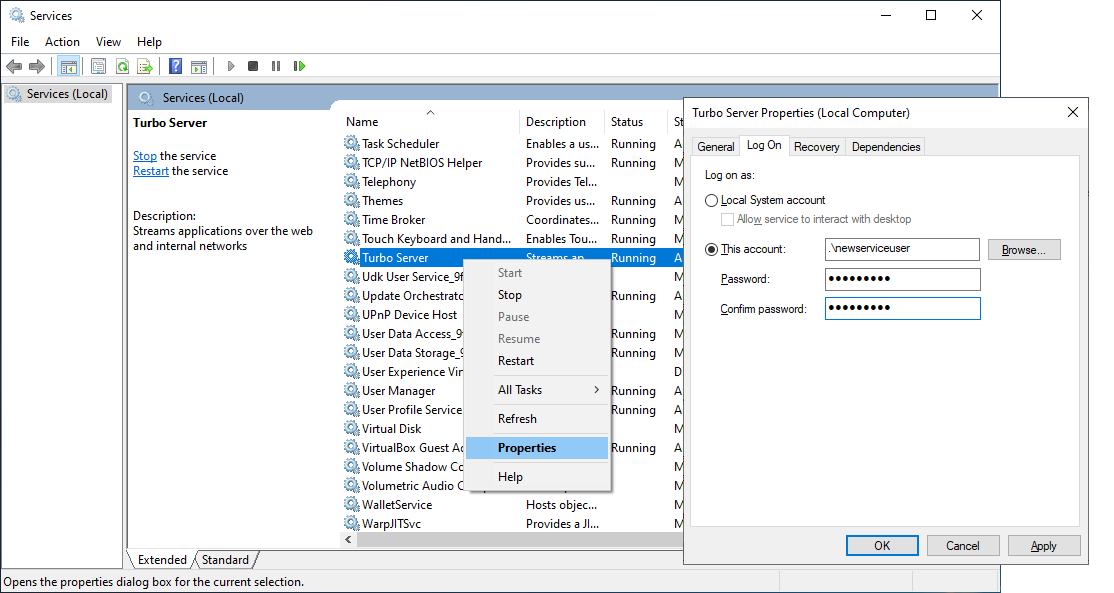Screen dimensions: 1114x593
Task: Click the Browse button
Action: (1023, 249)
